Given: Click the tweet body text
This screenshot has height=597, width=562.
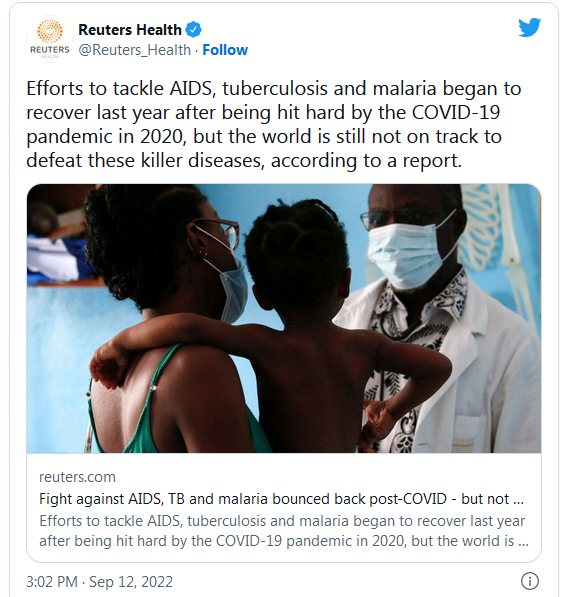Looking at the screenshot, I should pos(273,125).
